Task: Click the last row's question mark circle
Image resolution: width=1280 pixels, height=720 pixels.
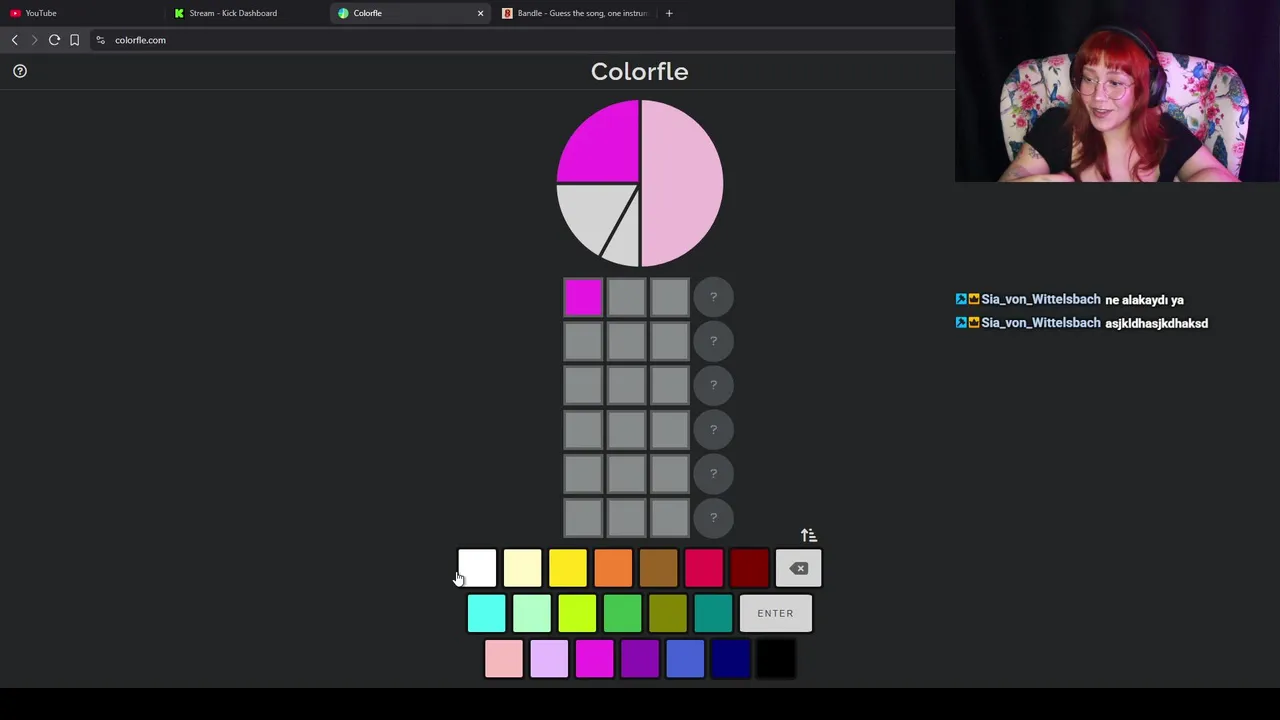Action: [x=713, y=517]
